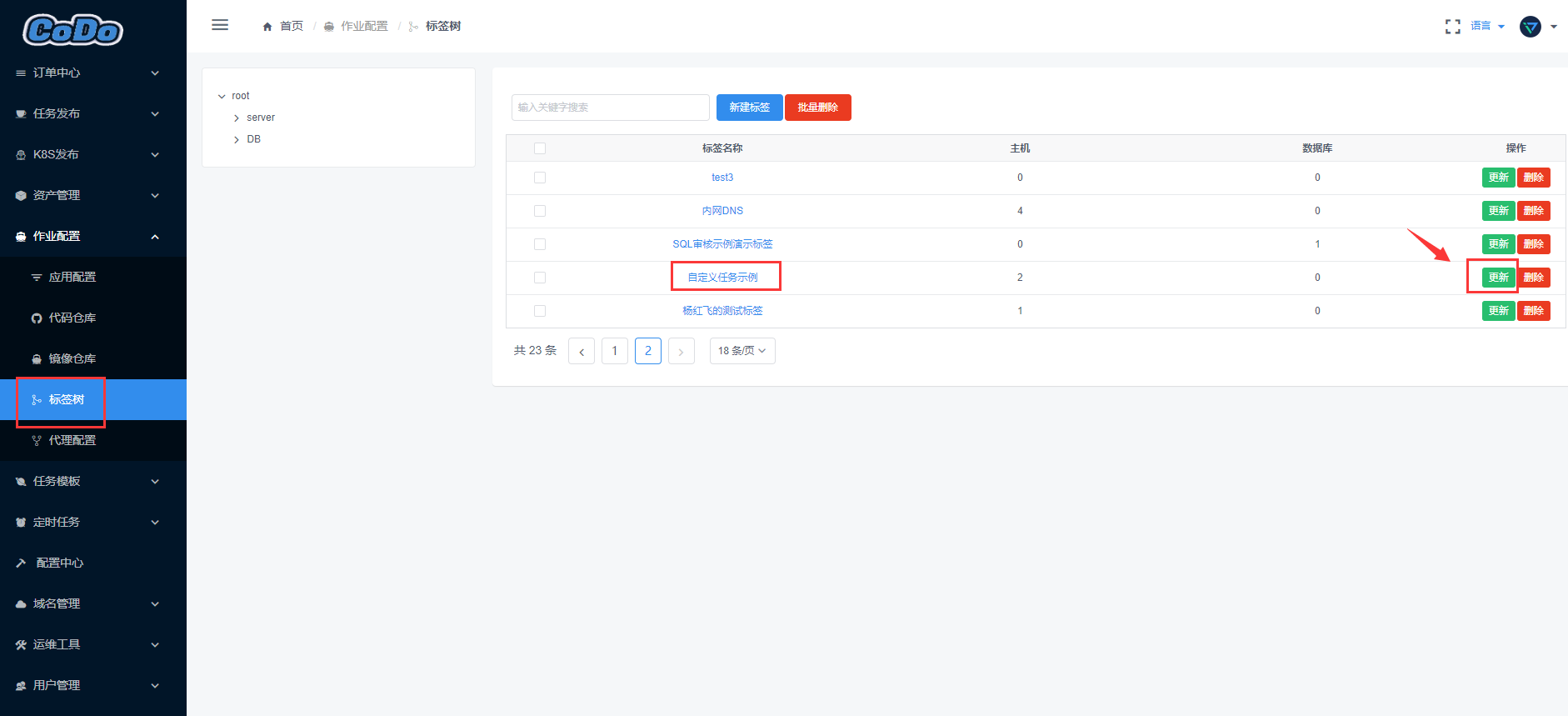Click 任务模板 sidebar icon
1568x716 pixels.
(21, 482)
